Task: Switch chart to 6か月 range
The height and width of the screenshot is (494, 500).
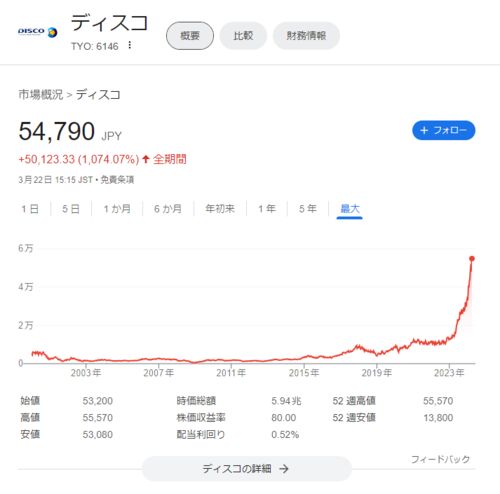Action: click(x=168, y=209)
